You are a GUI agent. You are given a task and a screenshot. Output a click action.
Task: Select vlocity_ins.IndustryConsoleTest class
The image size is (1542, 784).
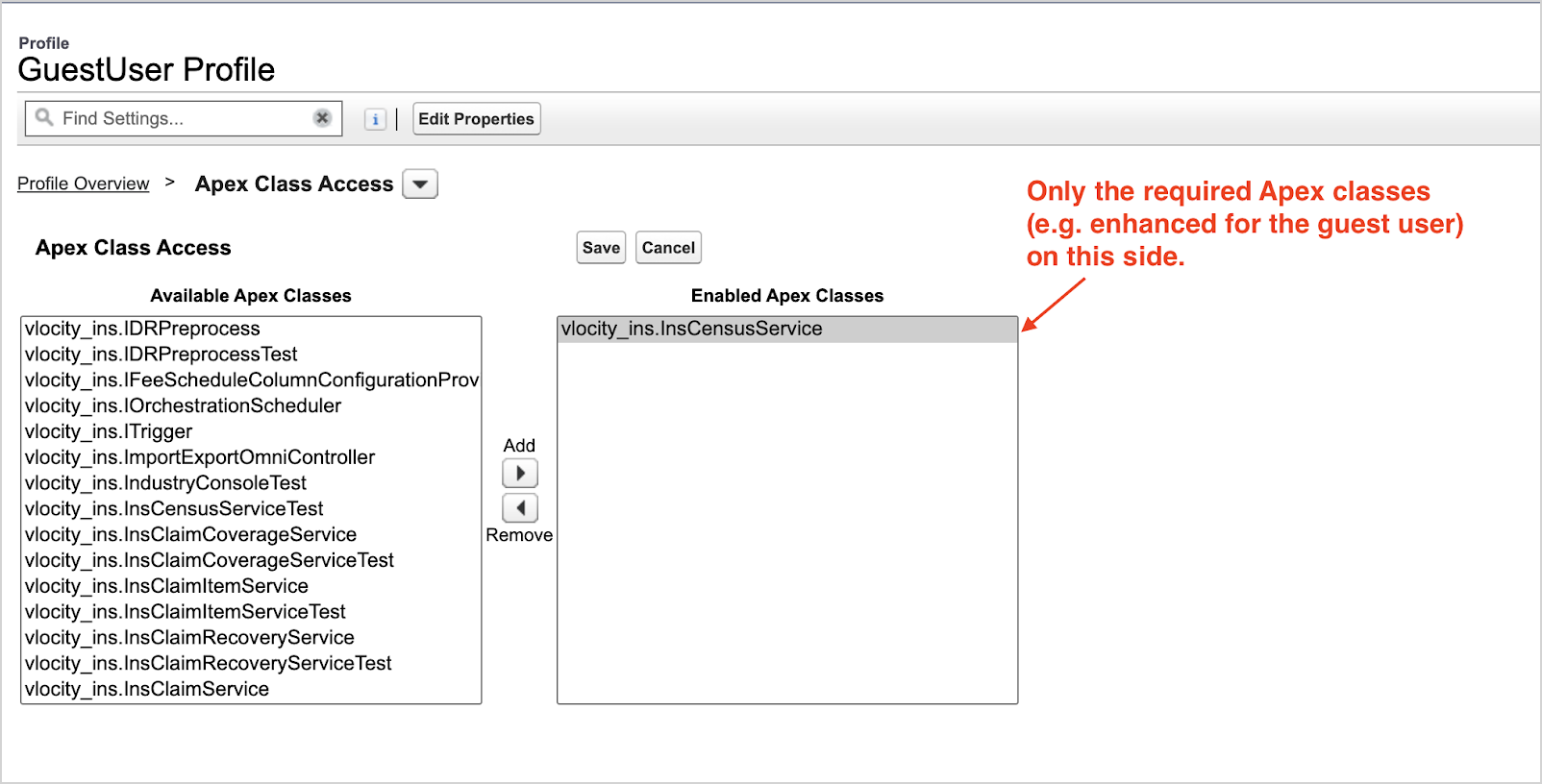(251, 483)
